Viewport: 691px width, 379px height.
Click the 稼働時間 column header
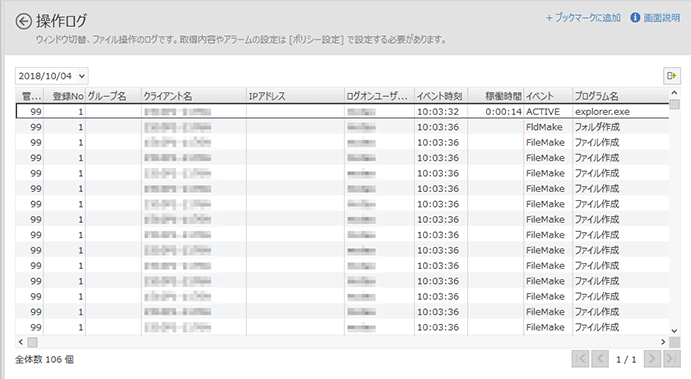coord(495,96)
